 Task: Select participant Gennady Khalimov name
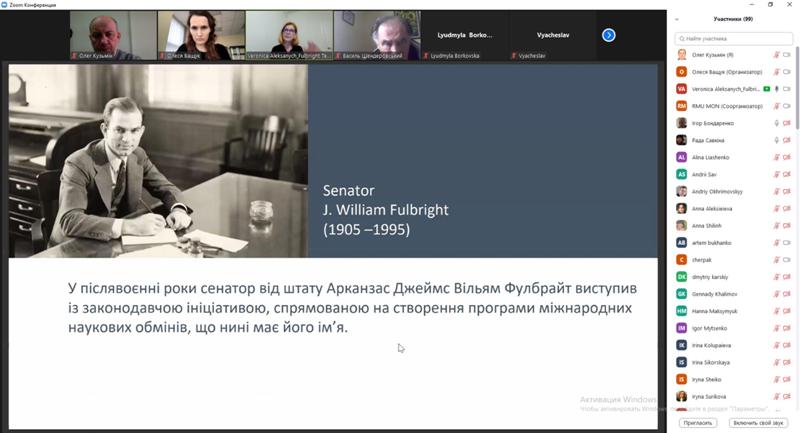(714, 294)
